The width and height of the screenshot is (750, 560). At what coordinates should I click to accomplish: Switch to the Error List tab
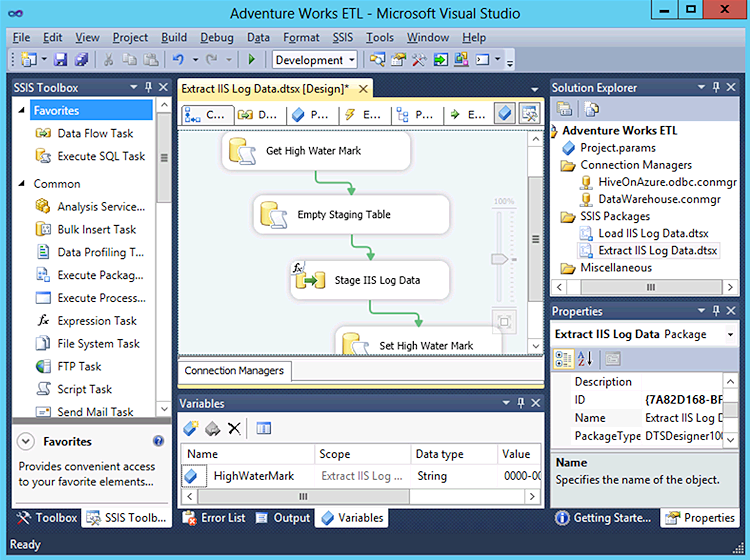point(214,518)
